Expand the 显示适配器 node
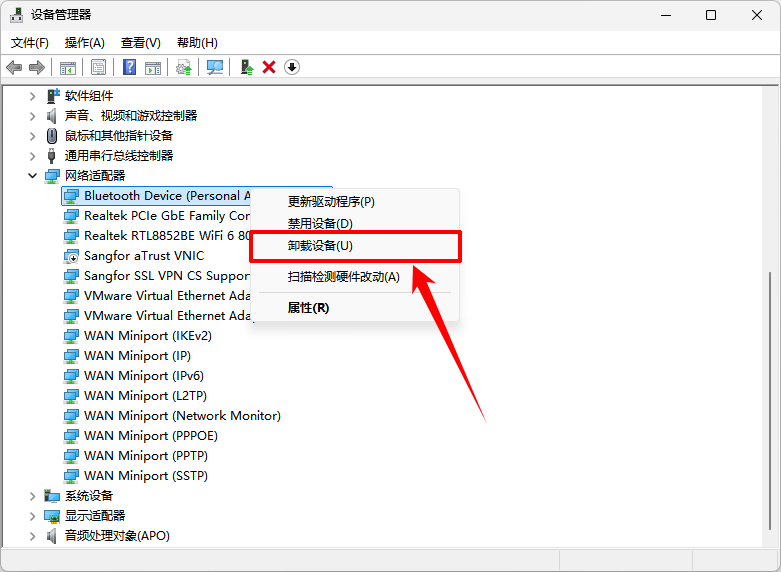The width and height of the screenshot is (781, 572). click(33, 516)
